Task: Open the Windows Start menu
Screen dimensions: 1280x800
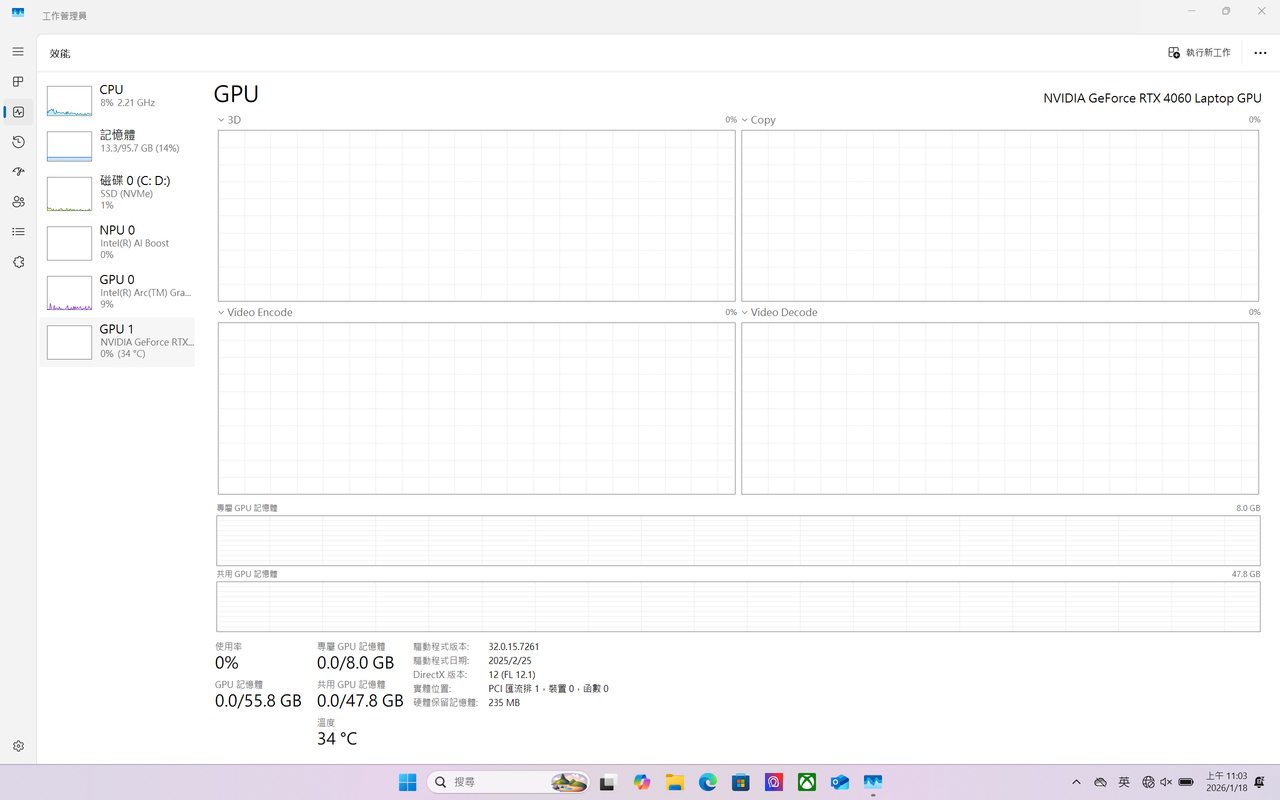Action: click(x=408, y=782)
